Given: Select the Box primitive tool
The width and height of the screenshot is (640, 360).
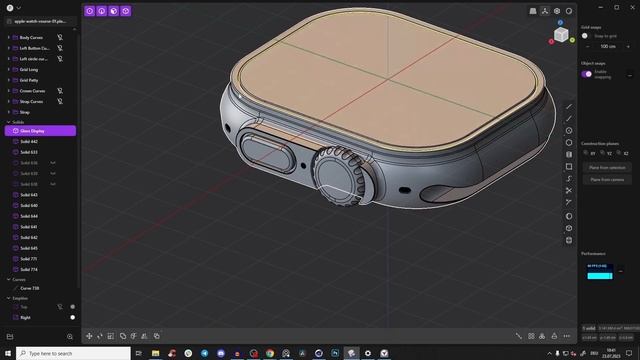Looking at the screenshot, I should (x=569, y=228).
